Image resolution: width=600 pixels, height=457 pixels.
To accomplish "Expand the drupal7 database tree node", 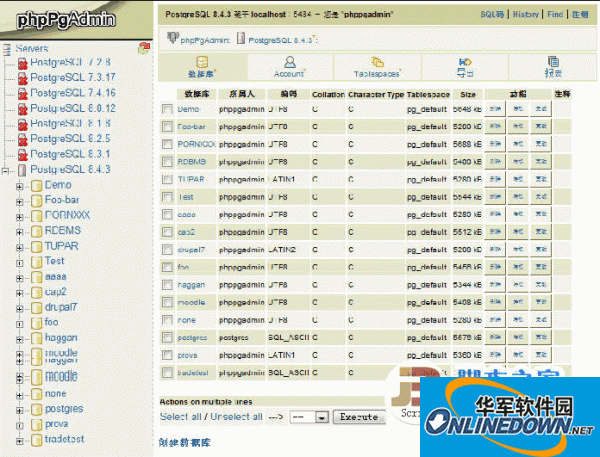I will coord(20,309).
